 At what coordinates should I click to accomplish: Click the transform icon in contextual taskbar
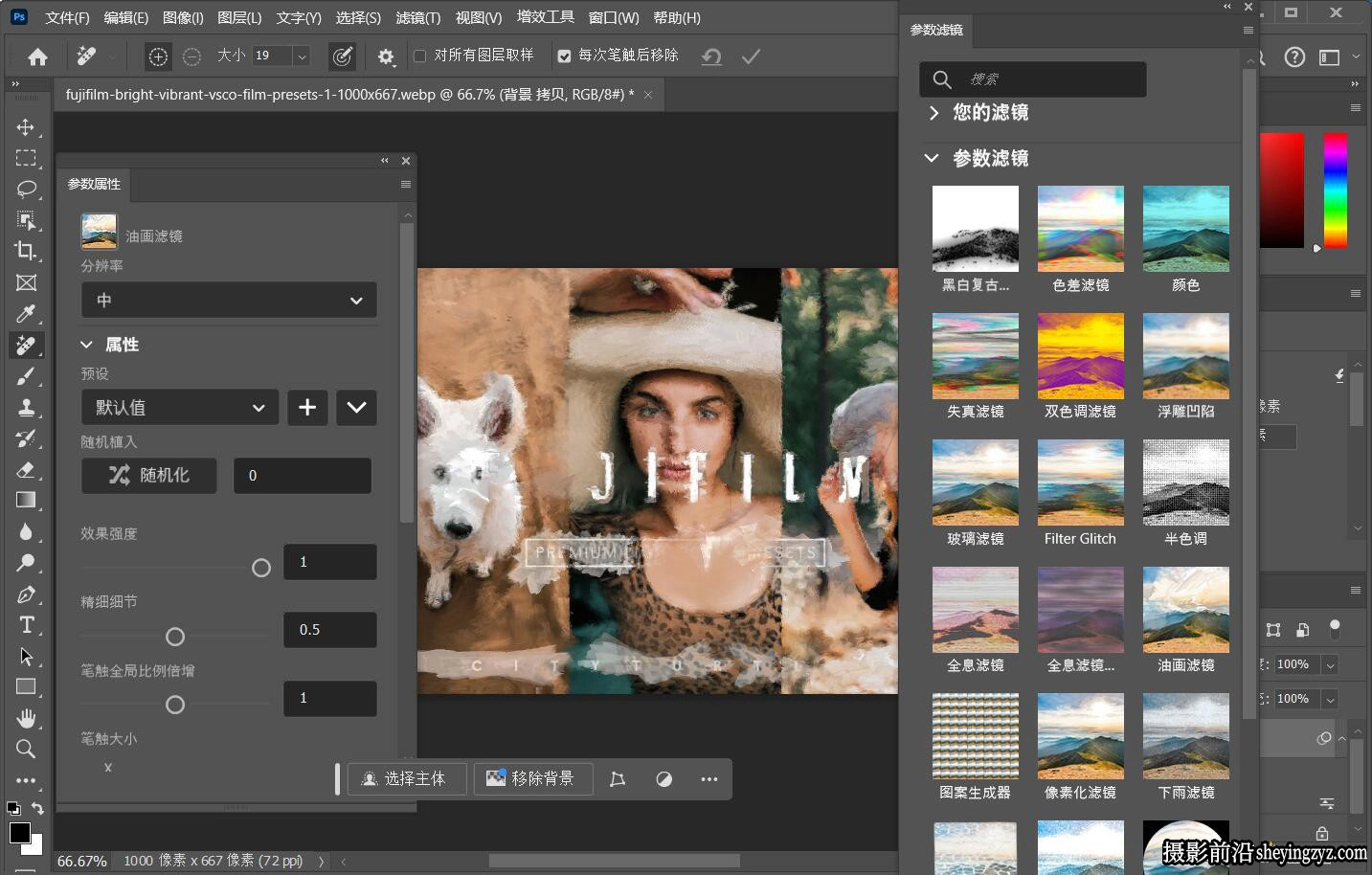[618, 779]
